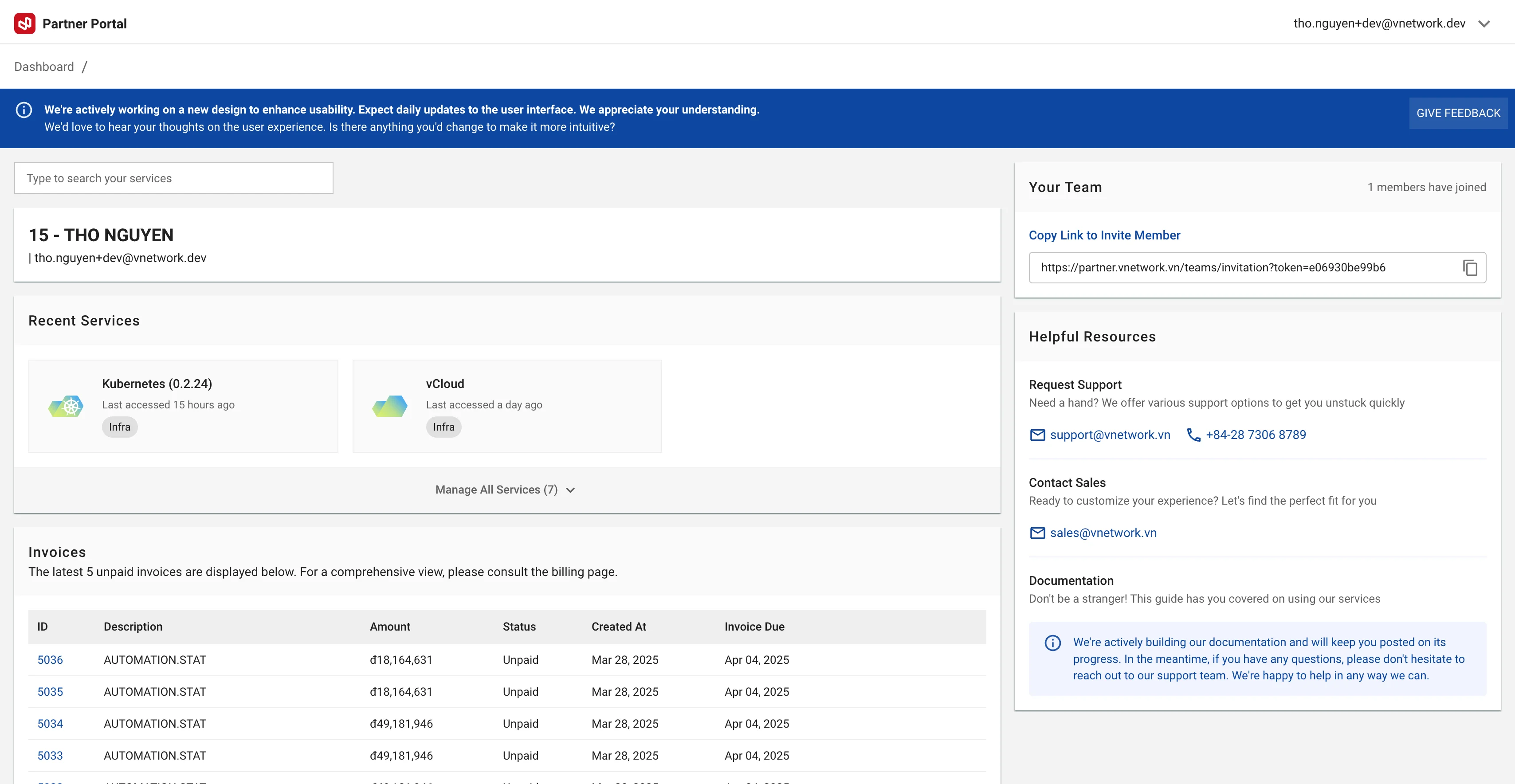Select the Unpaid status of invoice 5036
1515x784 pixels.
(521, 660)
